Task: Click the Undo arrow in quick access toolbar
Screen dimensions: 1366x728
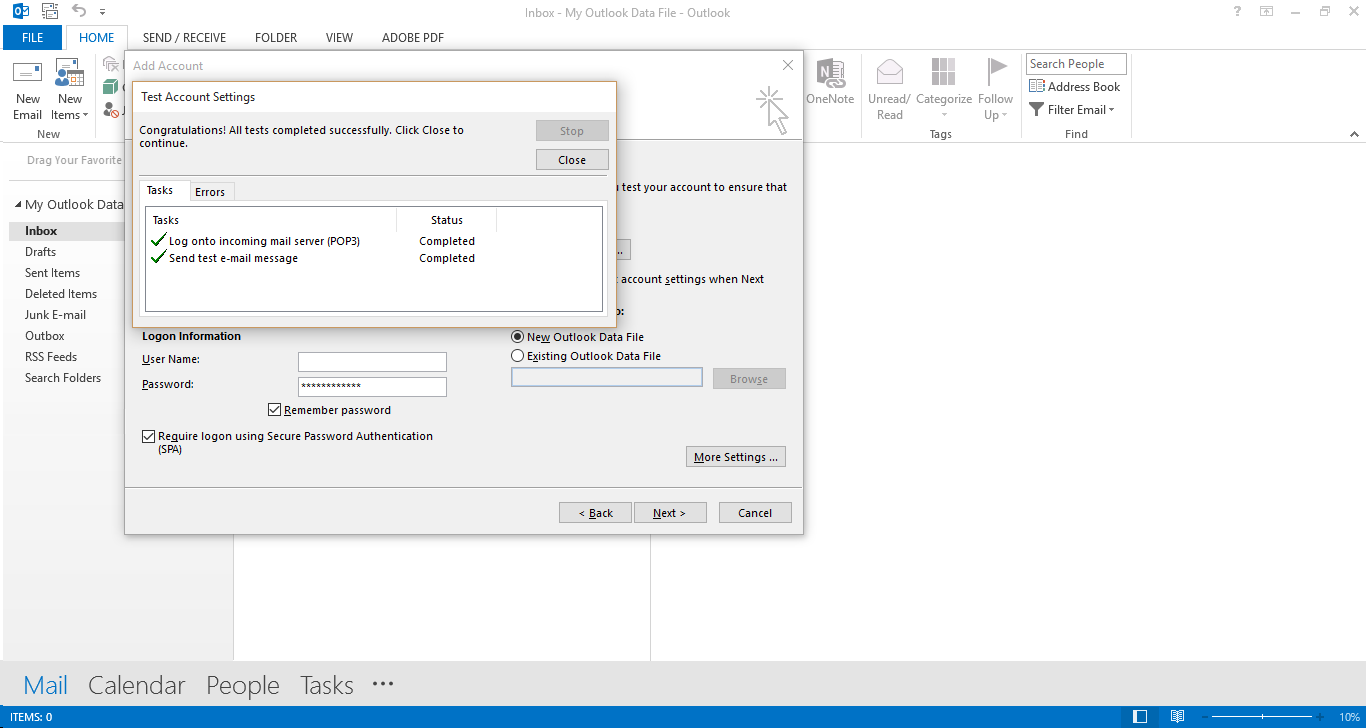Action: pos(79,12)
